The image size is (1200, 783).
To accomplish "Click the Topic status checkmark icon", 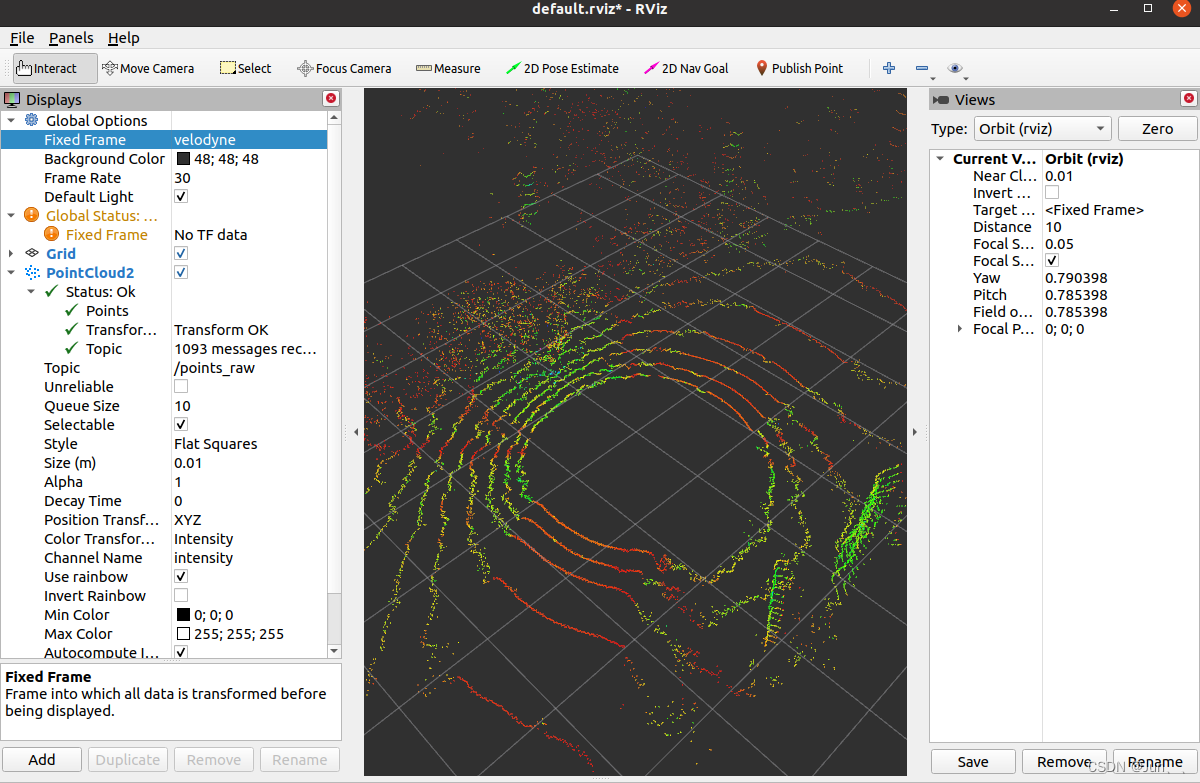I will click(71, 349).
